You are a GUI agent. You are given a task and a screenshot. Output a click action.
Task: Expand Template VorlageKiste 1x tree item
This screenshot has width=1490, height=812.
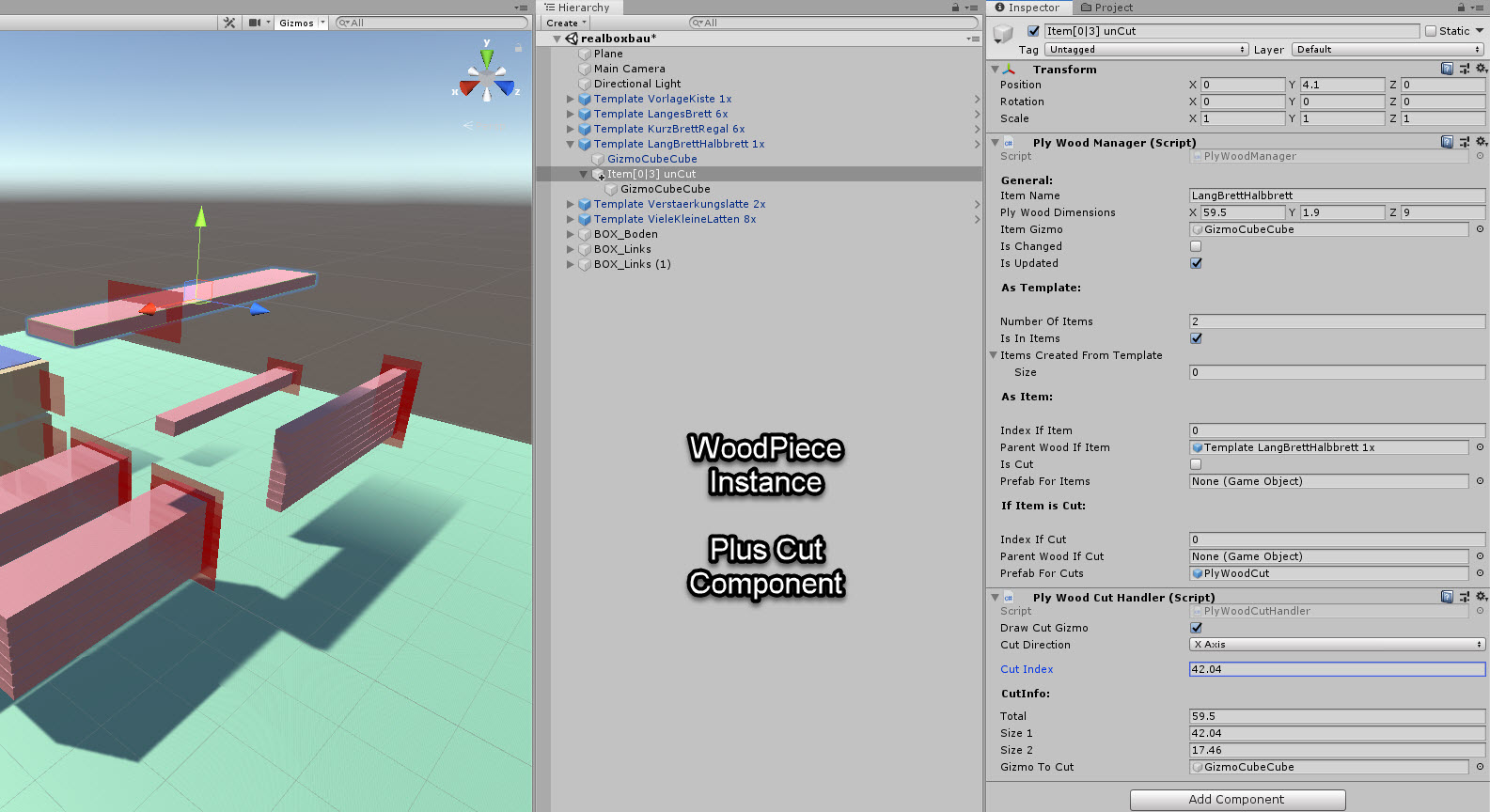(570, 99)
